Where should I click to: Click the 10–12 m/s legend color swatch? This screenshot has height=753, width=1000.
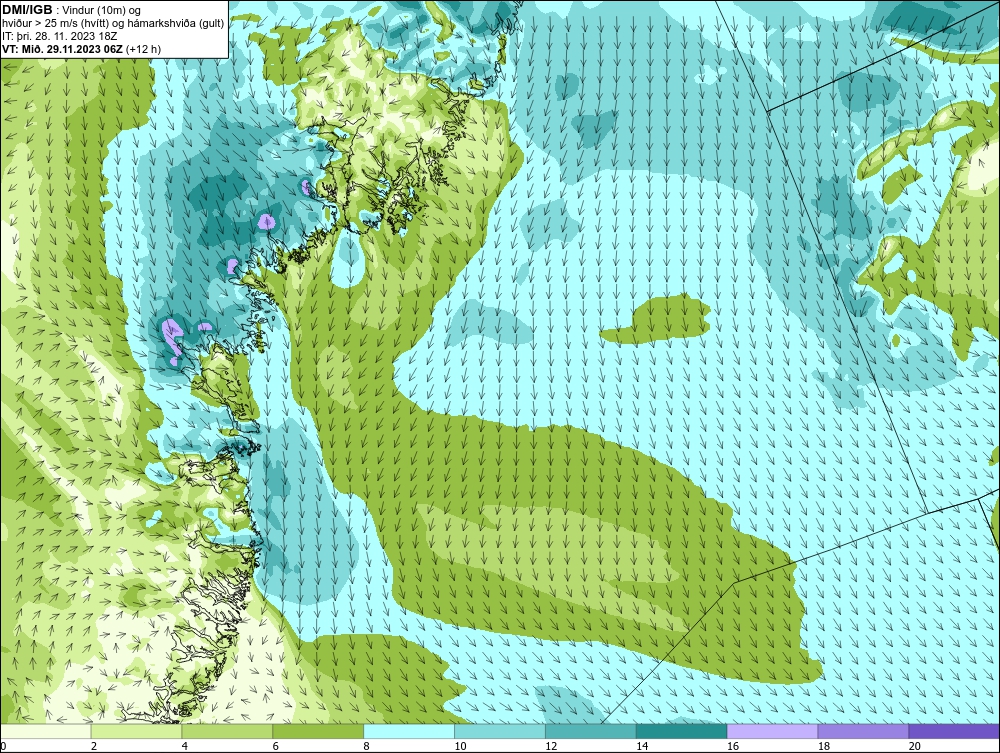(500, 731)
